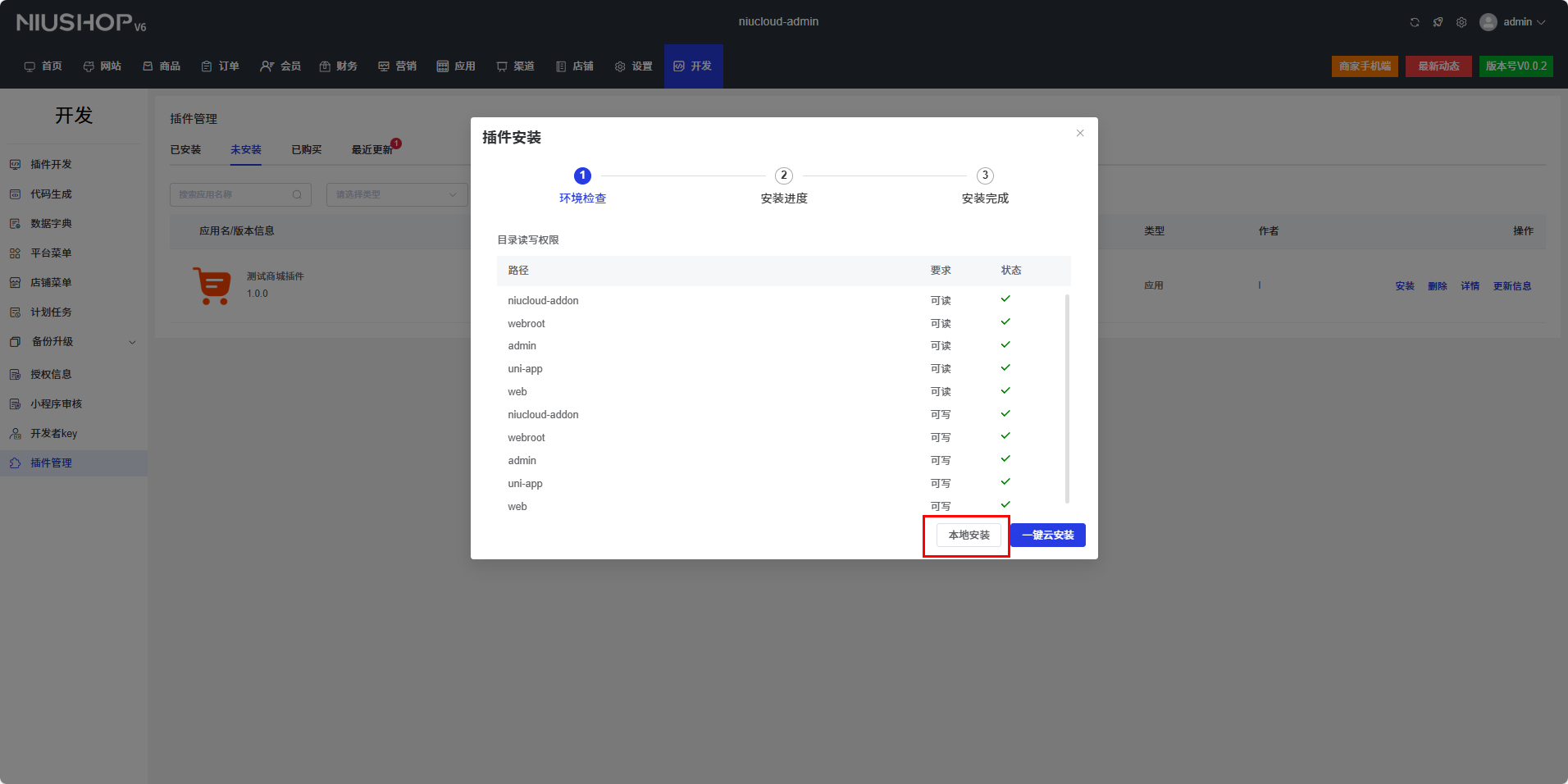Switch to the 已安装 tab

click(x=185, y=149)
